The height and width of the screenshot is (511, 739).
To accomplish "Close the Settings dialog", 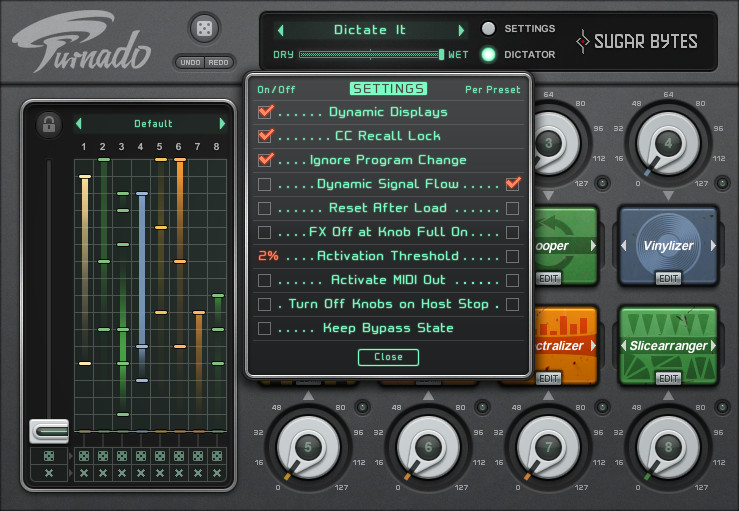I will [x=388, y=357].
